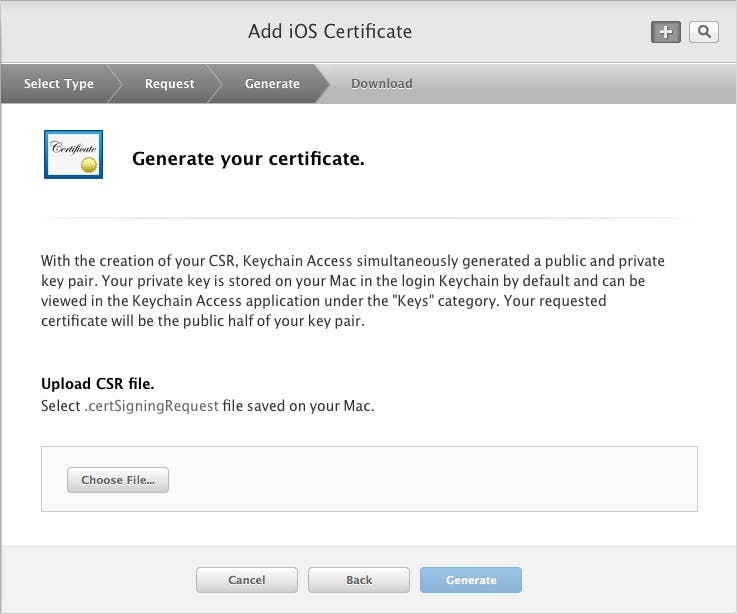Viewport: 737px width, 614px height.
Task: Click the .certSigningRequest text
Action: click(x=151, y=407)
